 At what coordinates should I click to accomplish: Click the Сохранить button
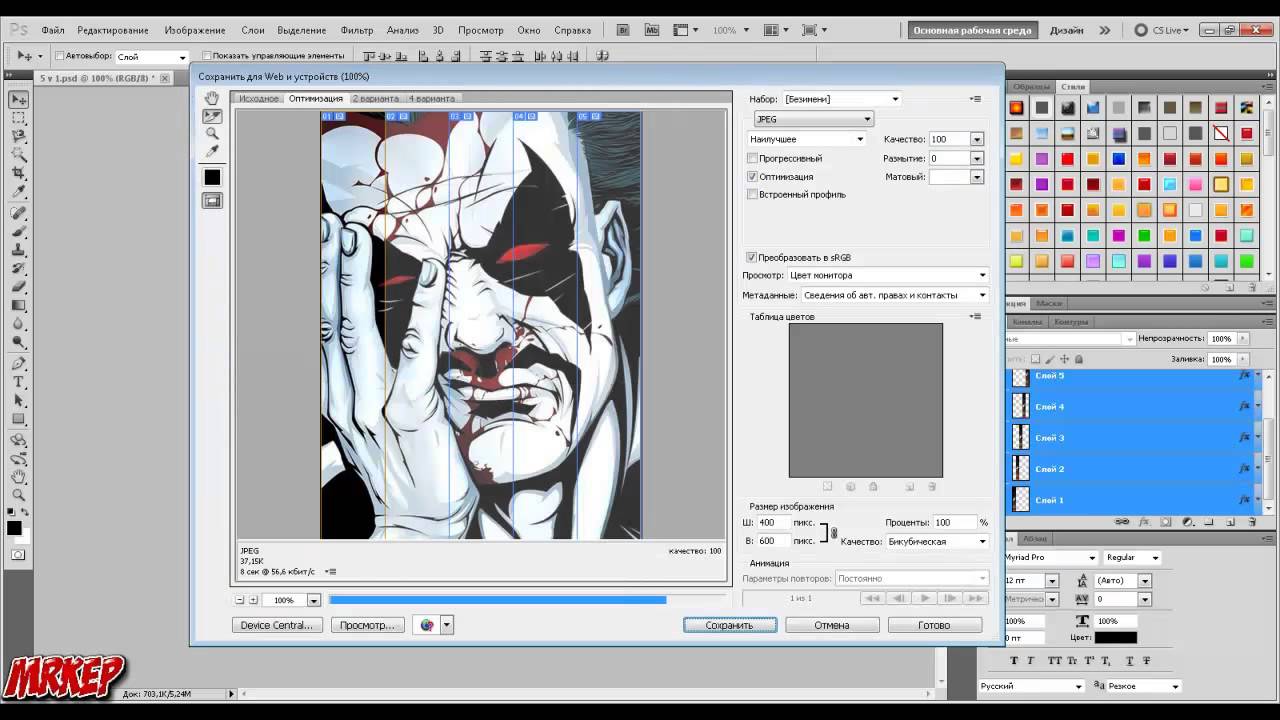click(730, 625)
